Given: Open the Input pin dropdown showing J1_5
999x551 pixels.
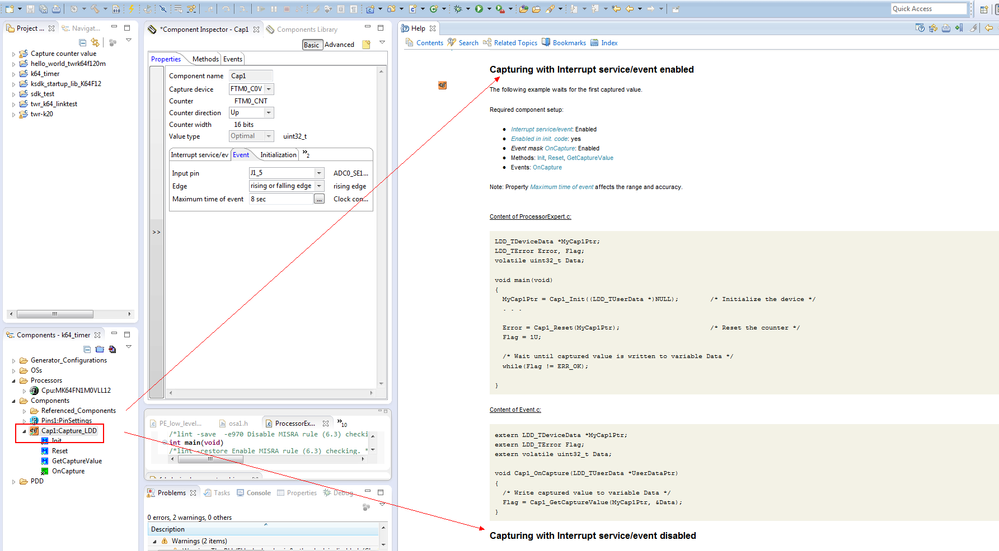Looking at the screenshot, I should [319, 173].
